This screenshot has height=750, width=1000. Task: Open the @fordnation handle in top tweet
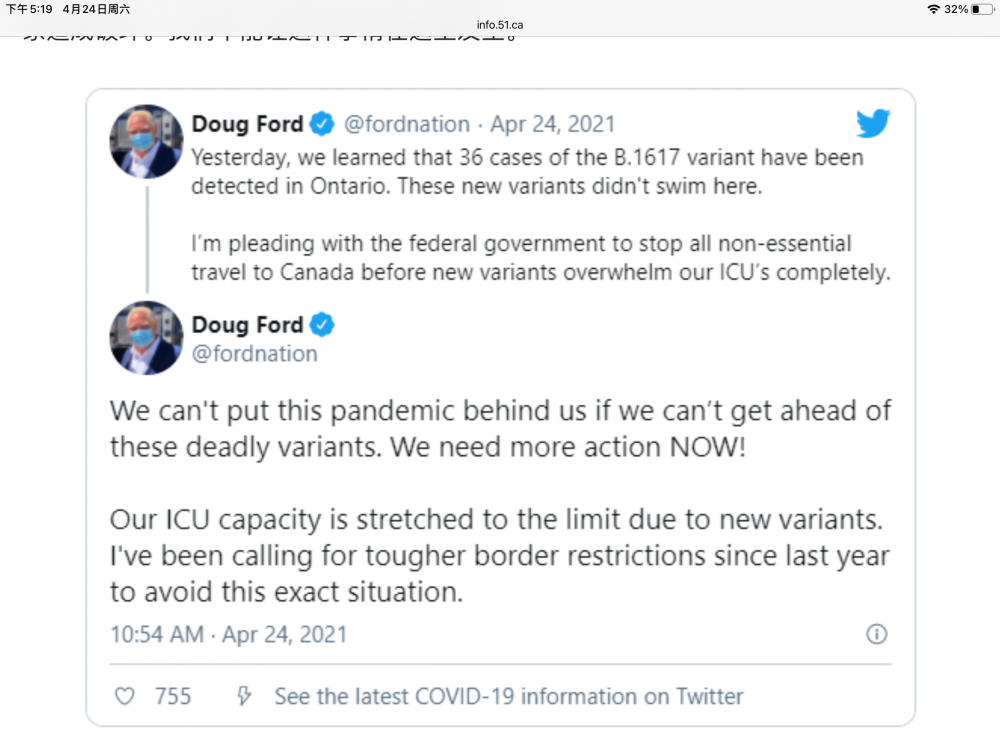(407, 124)
